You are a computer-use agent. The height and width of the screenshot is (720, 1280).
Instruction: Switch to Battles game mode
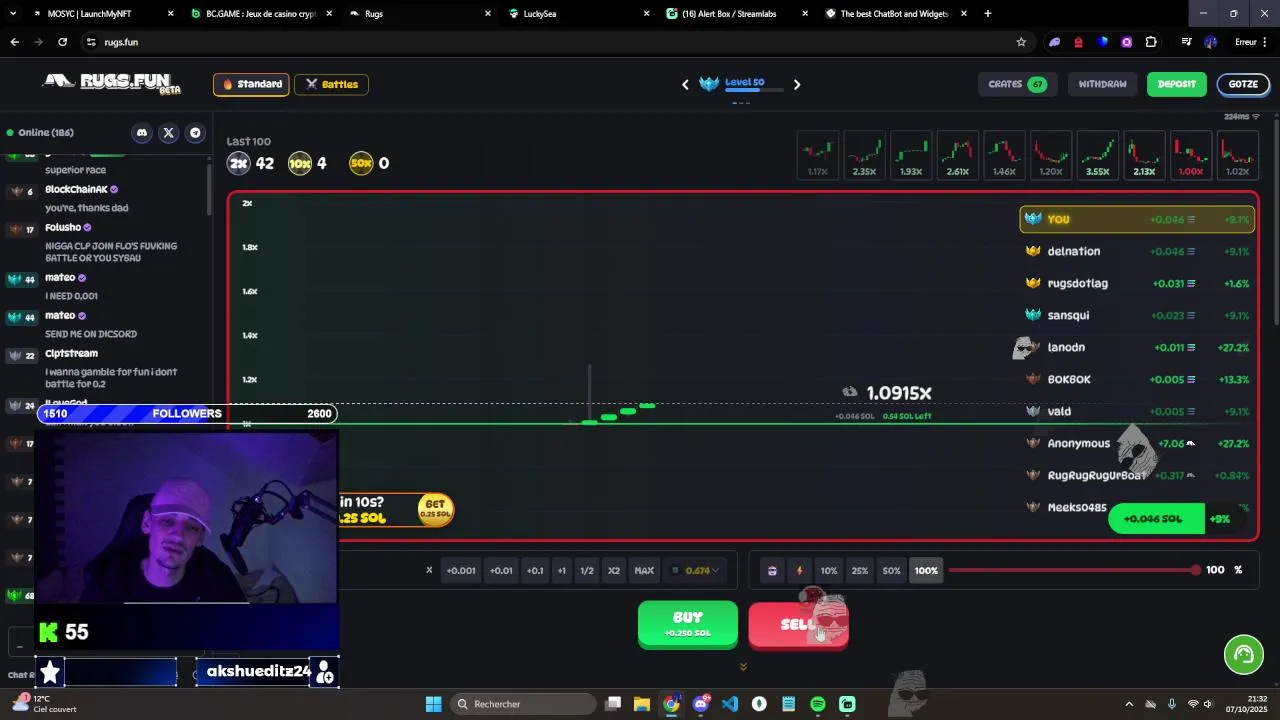(x=331, y=84)
